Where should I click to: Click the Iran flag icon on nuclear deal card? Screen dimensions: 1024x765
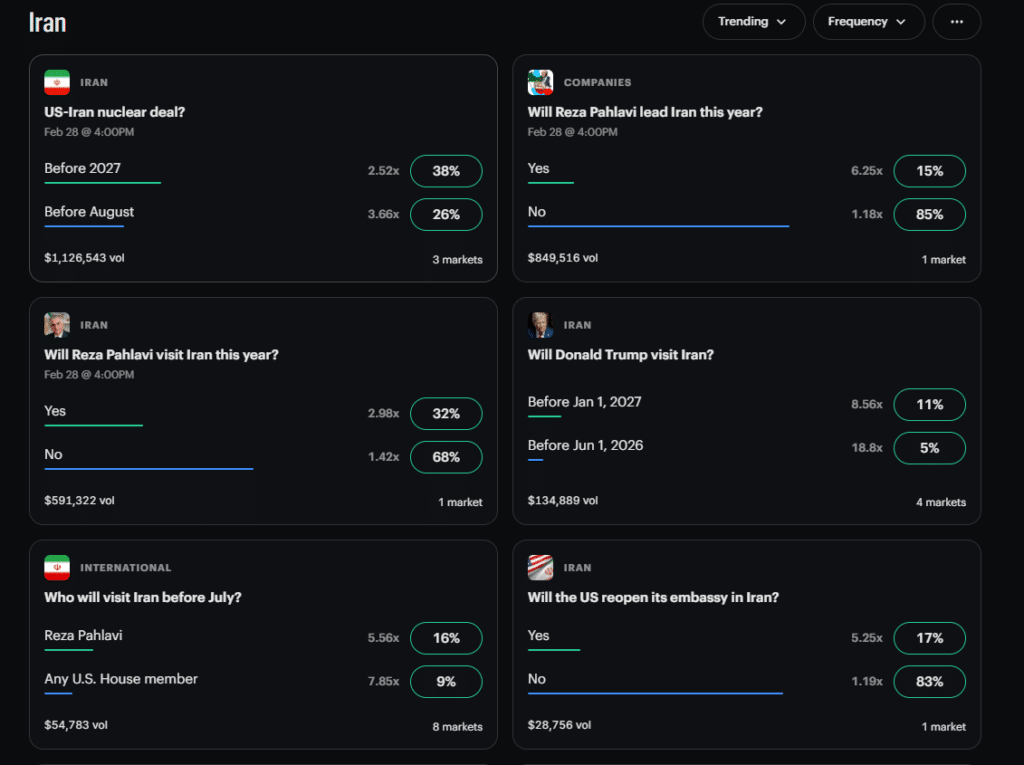[x=57, y=83]
